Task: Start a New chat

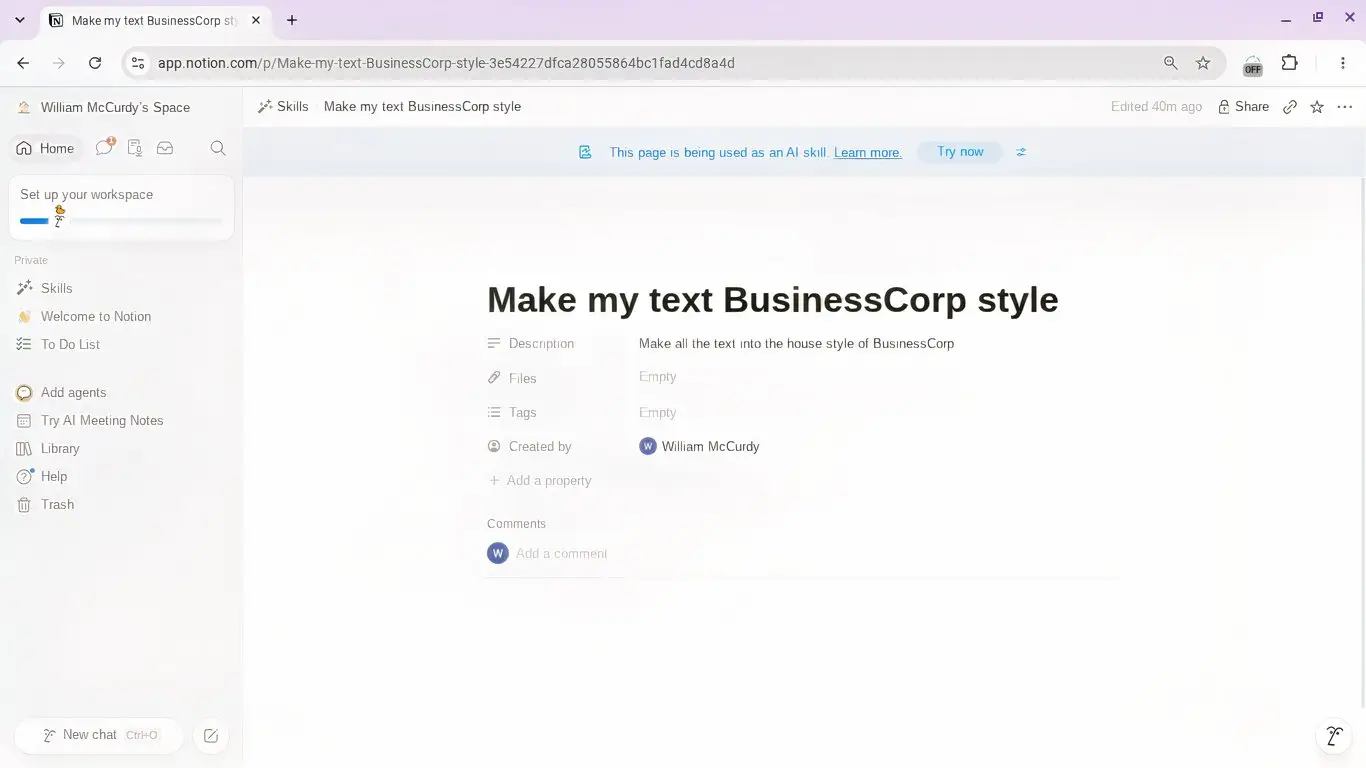Action: pos(99,735)
